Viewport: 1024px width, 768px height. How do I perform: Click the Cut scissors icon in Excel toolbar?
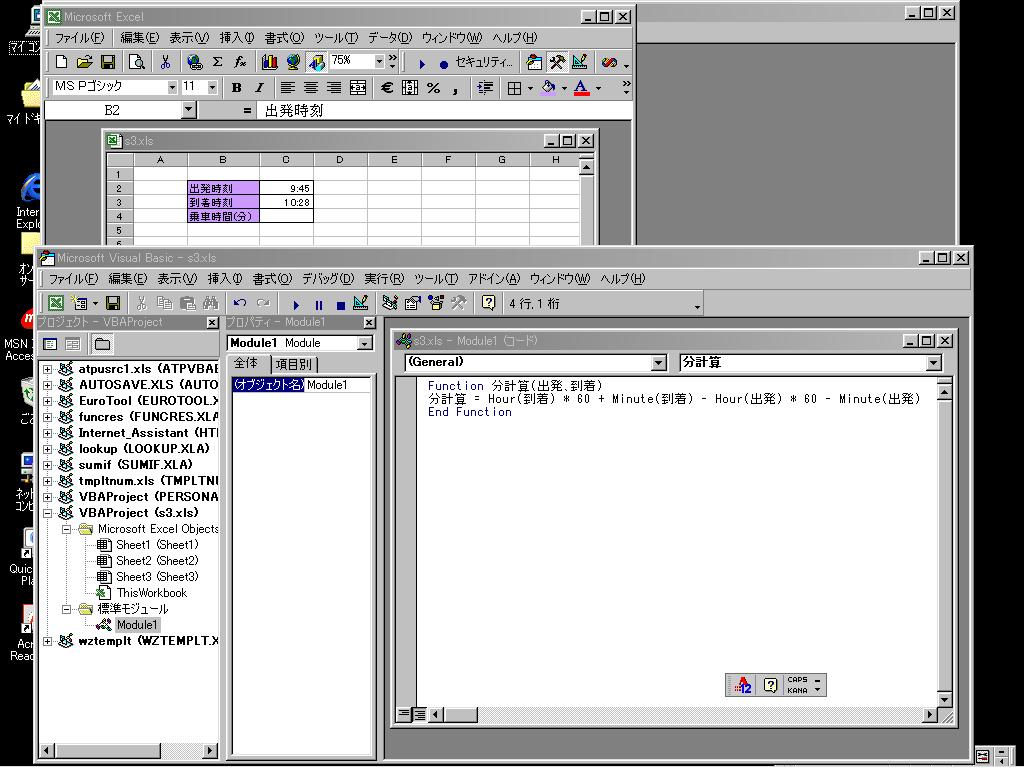[x=165, y=62]
